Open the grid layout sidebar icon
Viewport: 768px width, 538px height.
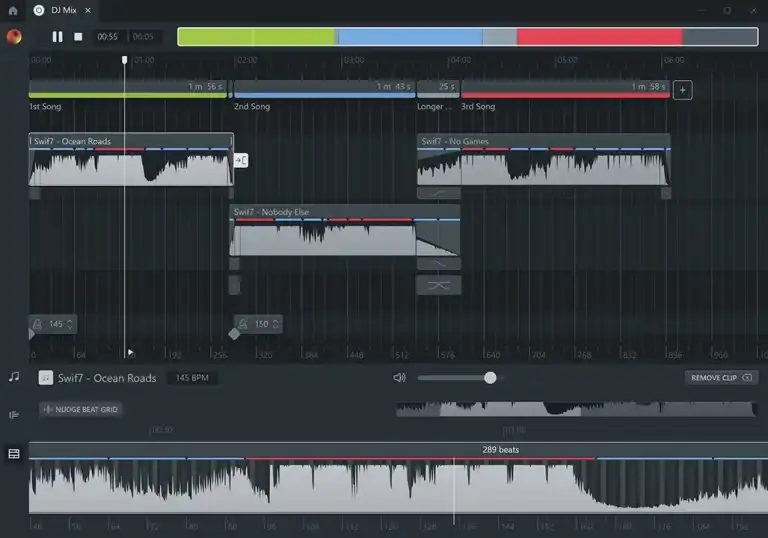coord(14,454)
